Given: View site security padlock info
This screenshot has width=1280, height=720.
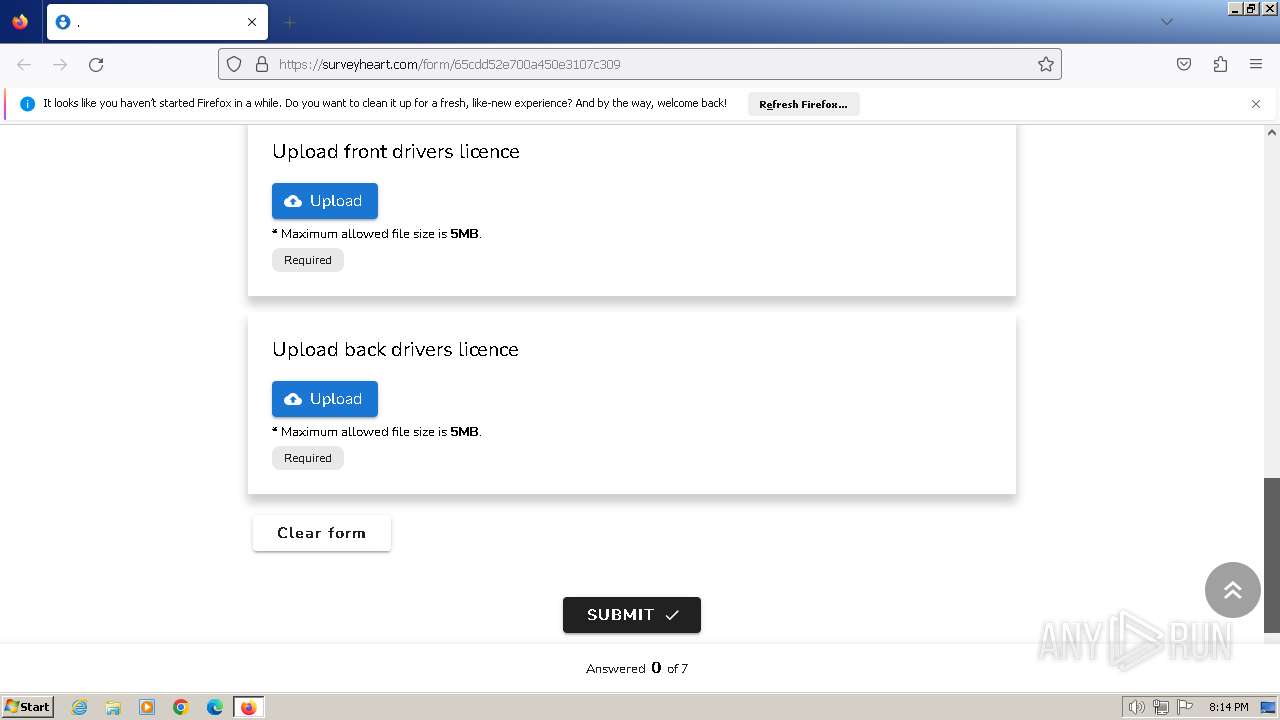Looking at the screenshot, I should point(262,64).
